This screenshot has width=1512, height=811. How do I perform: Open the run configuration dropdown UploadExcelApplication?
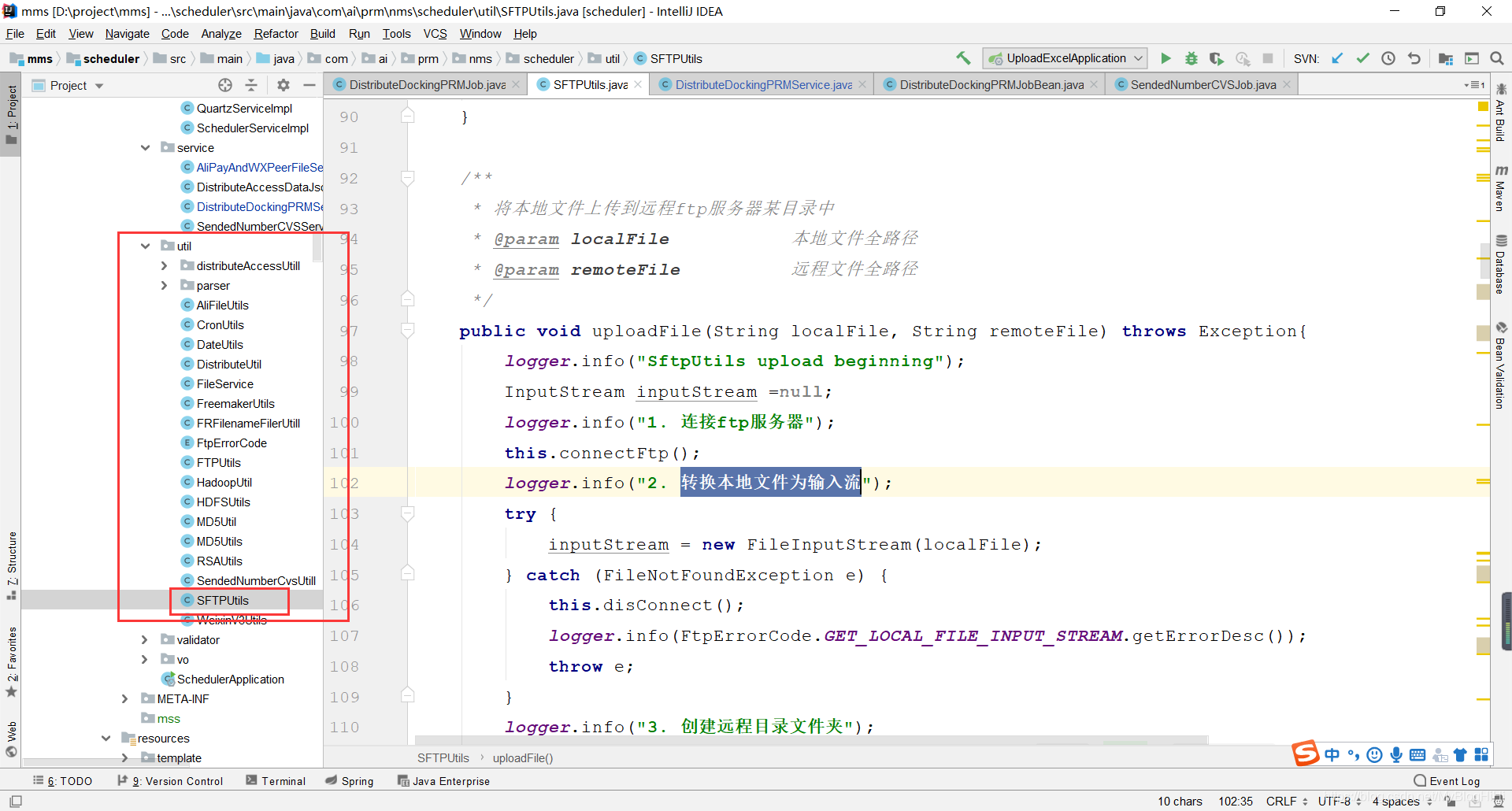pyautogui.click(x=1065, y=58)
